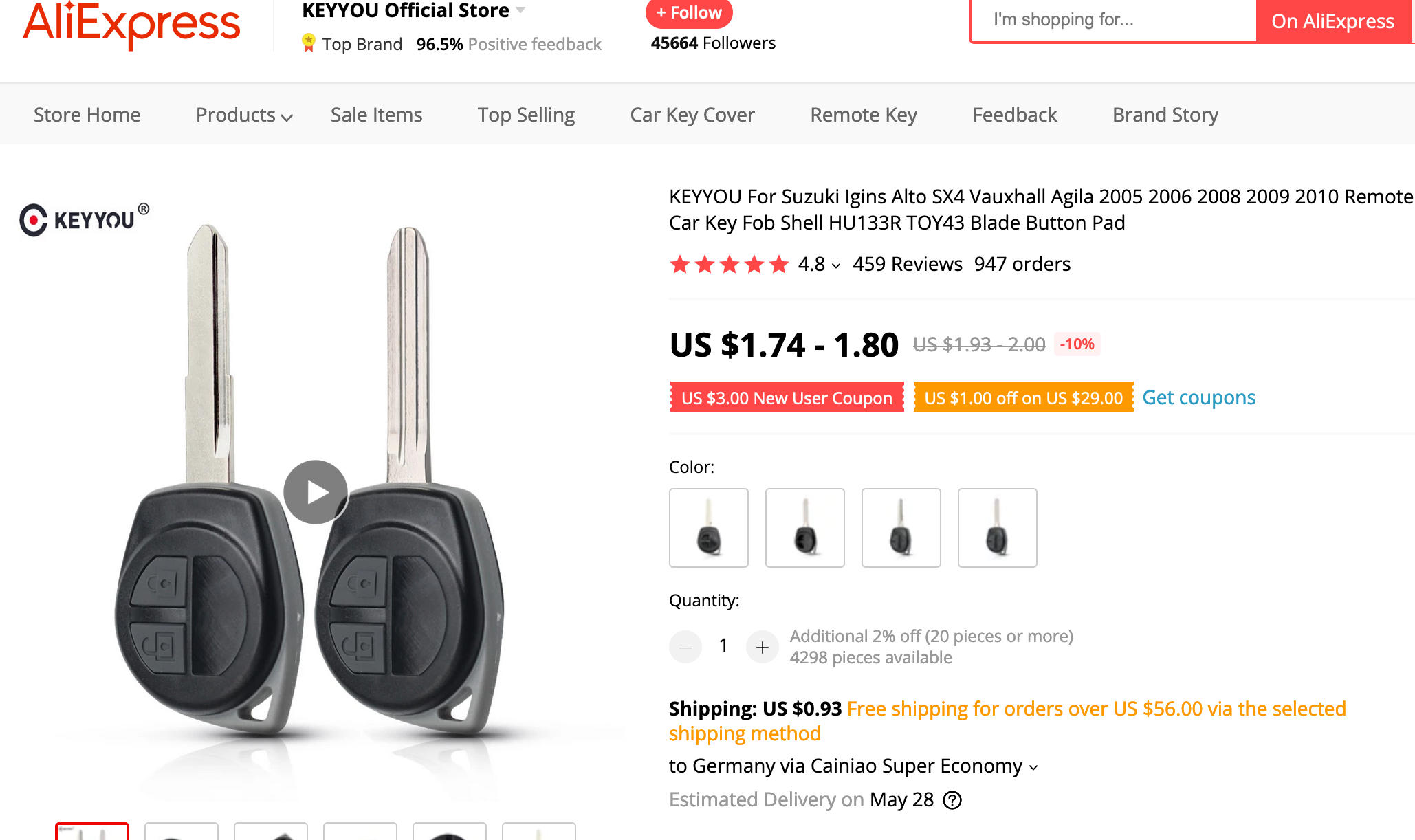Go to the Brand Story tab
Screen dimensions: 1415x840
tap(1165, 115)
